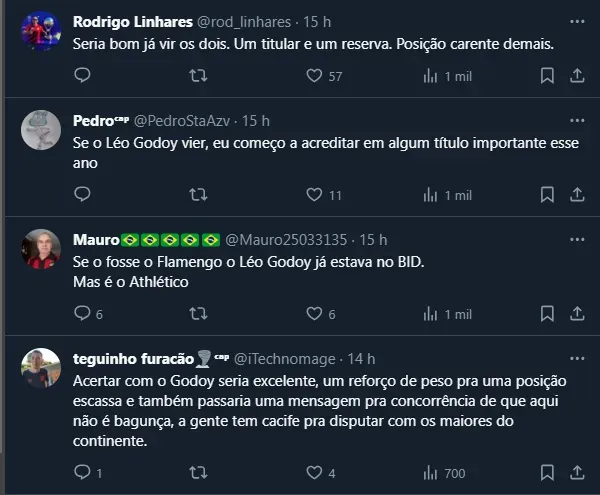Open Rodrigo Linhares' profile name link
The height and width of the screenshot is (495, 600).
pos(119,21)
